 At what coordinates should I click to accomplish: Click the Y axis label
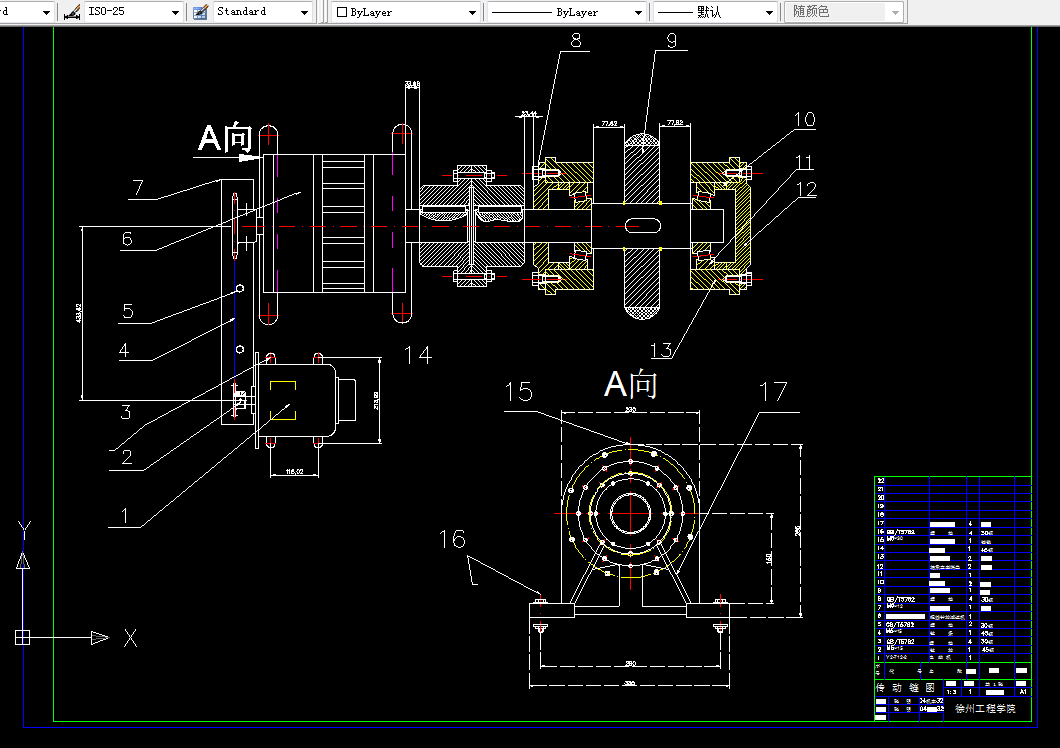click(x=24, y=530)
